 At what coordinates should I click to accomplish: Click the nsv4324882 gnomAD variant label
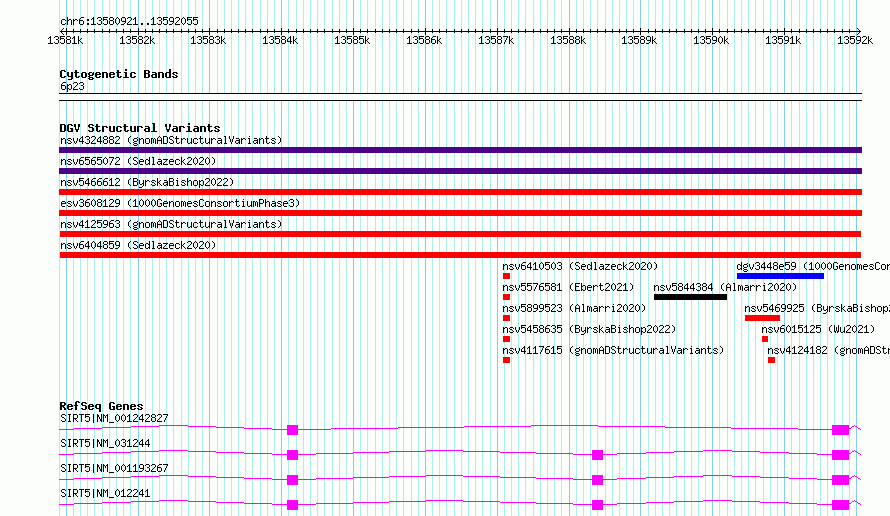[171, 140]
